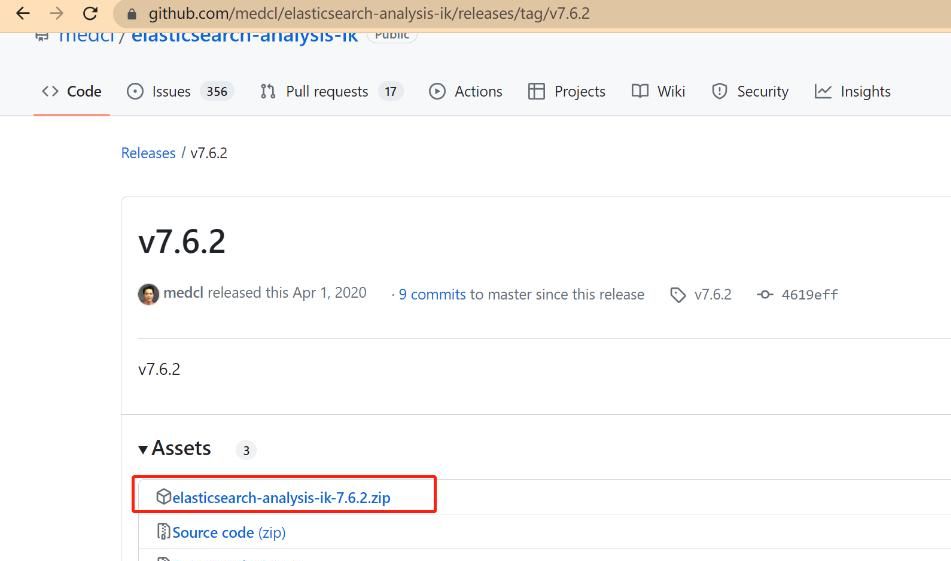This screenshot has height=561, width=951.
Task: Click the tag icon beside v7.6.2
Action: click(x=677, y=295)
